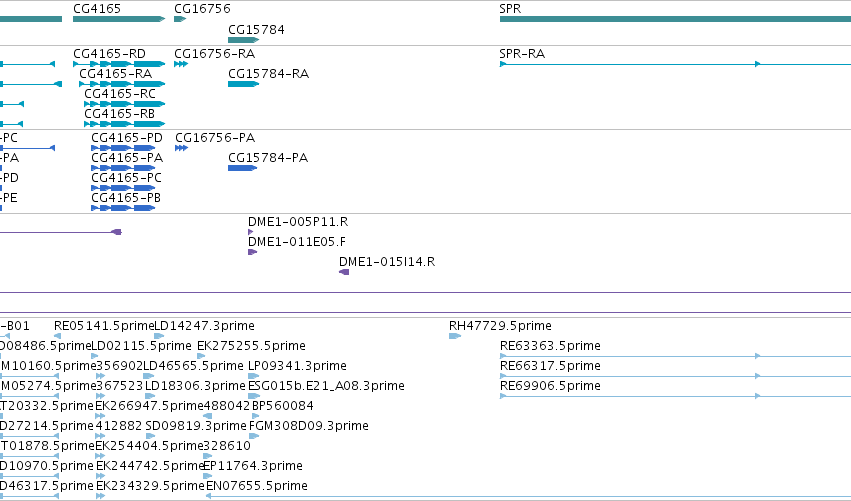Screen dimensions: 851x501
Task: Click the LP09341.3prime EST label
Action: click(297, 366)
